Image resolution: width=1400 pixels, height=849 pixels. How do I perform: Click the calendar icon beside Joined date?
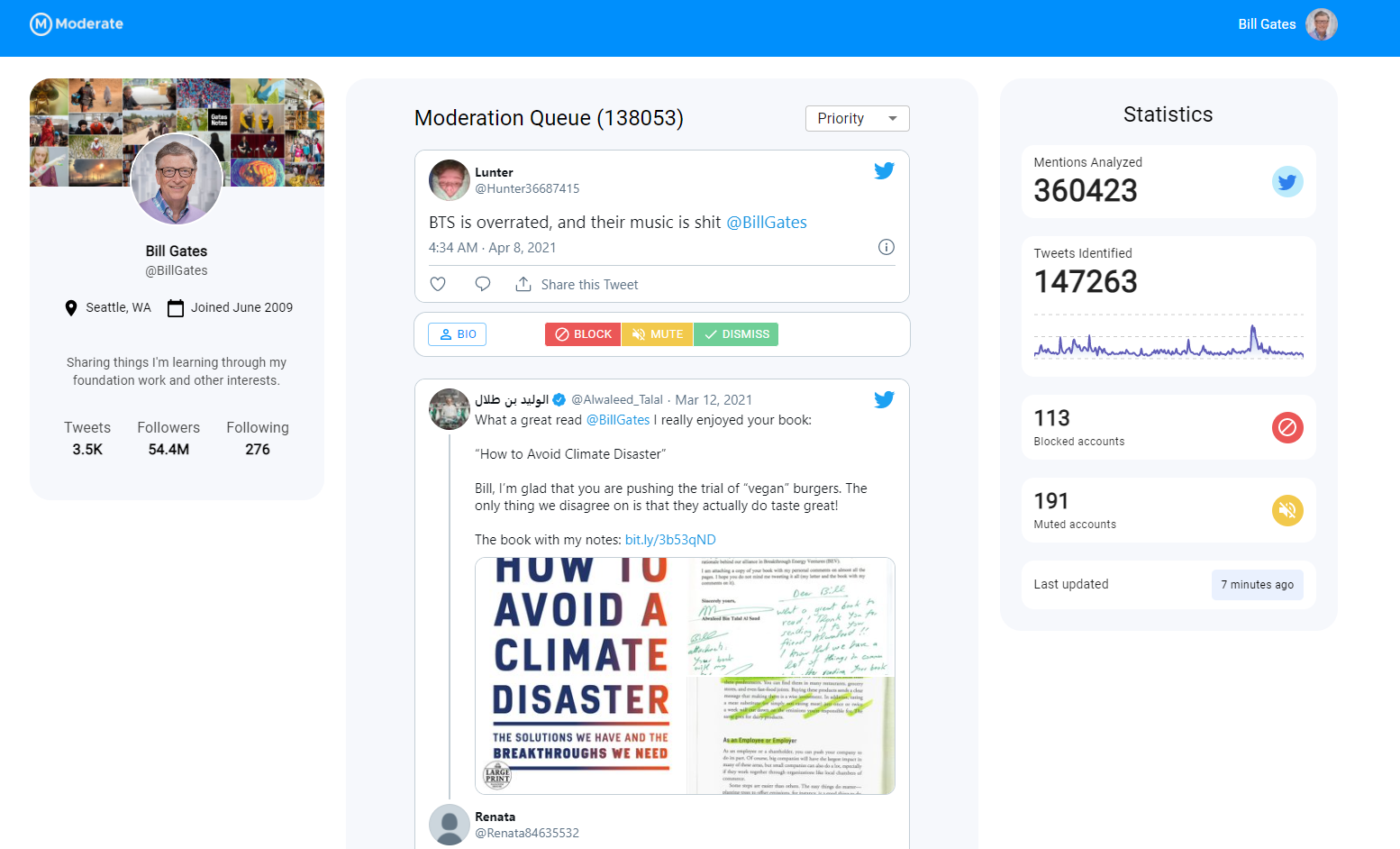(176, 308)
